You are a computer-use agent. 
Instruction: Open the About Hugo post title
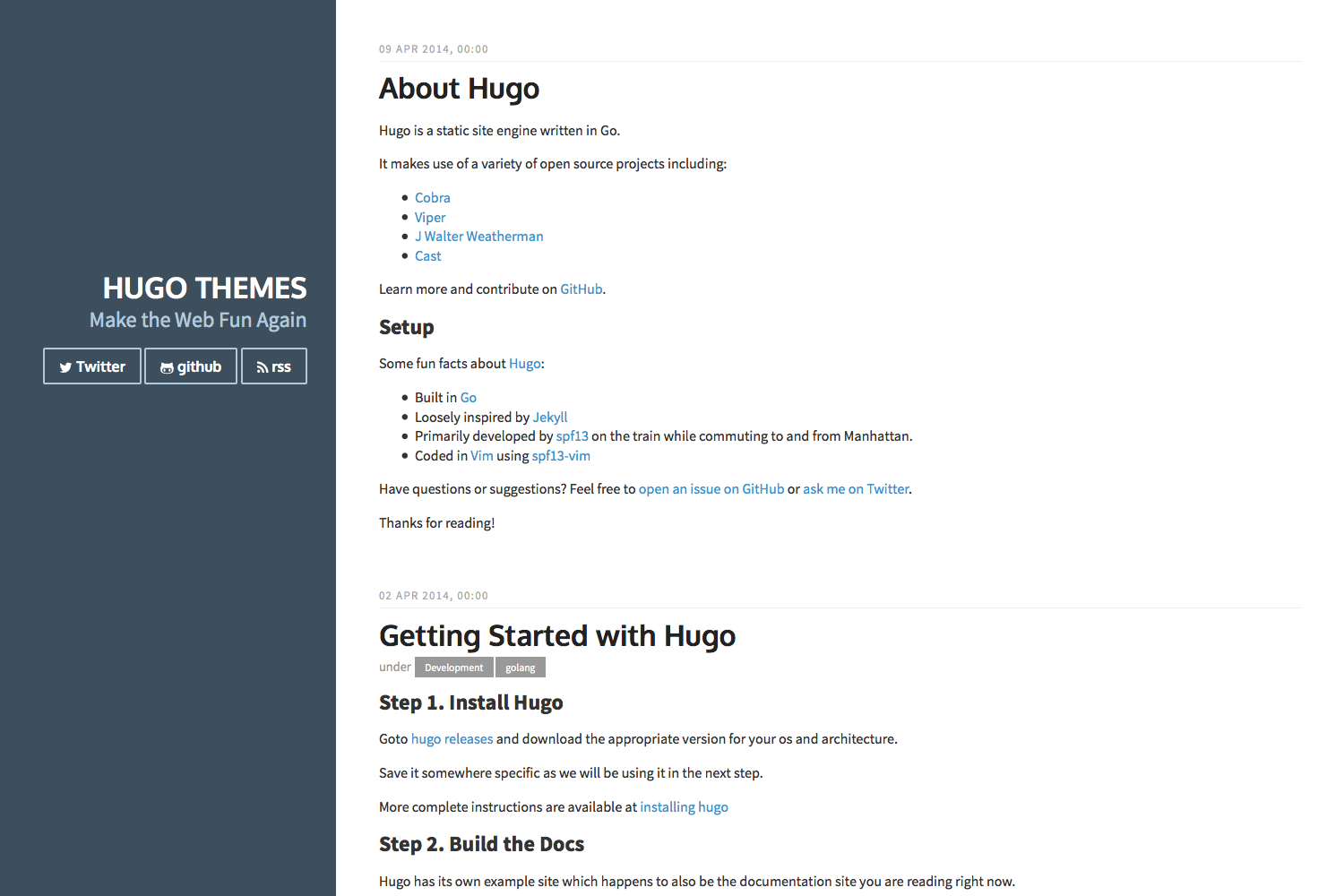pyautogui.click(x=459, y=88)
